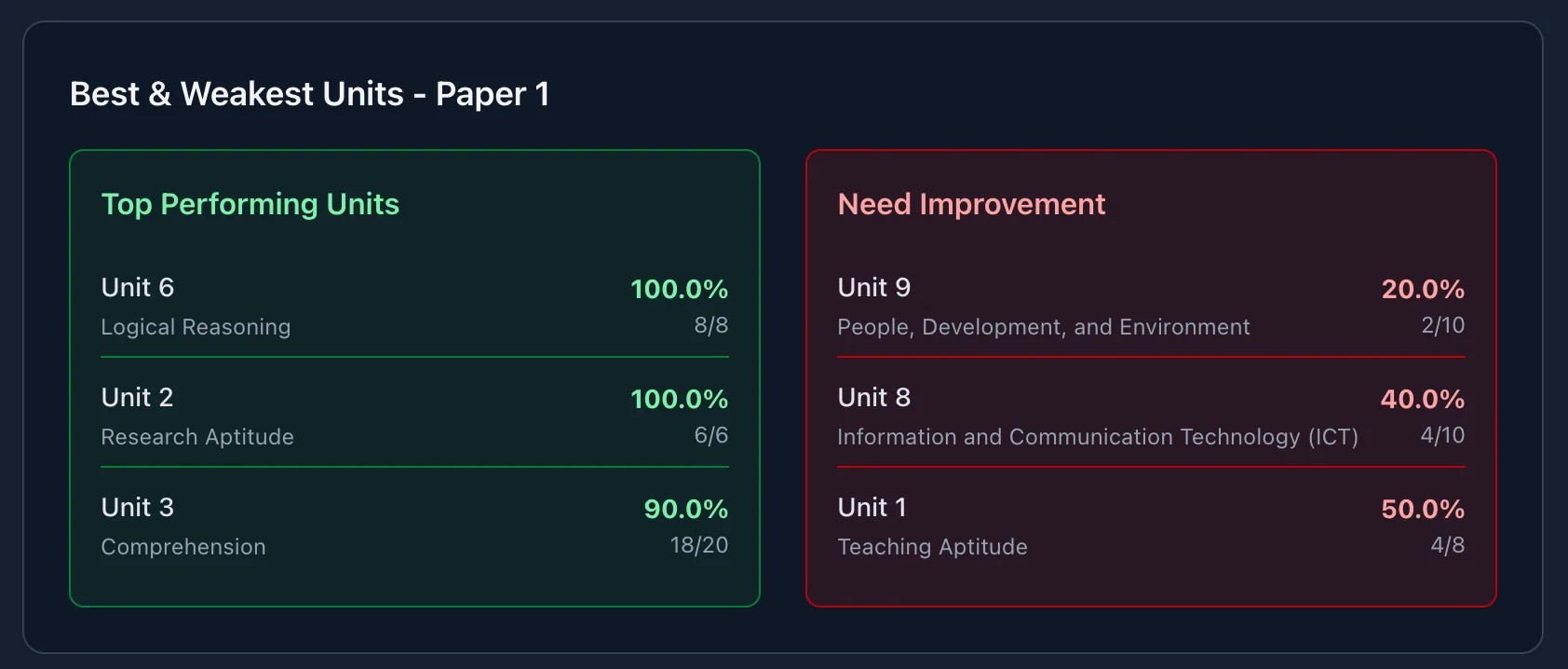Viewport: 1568px width, 669px height.
Task: Click the 'Research Aptitude' subject name
Action: pyautogui.click(x=197, y=437)
